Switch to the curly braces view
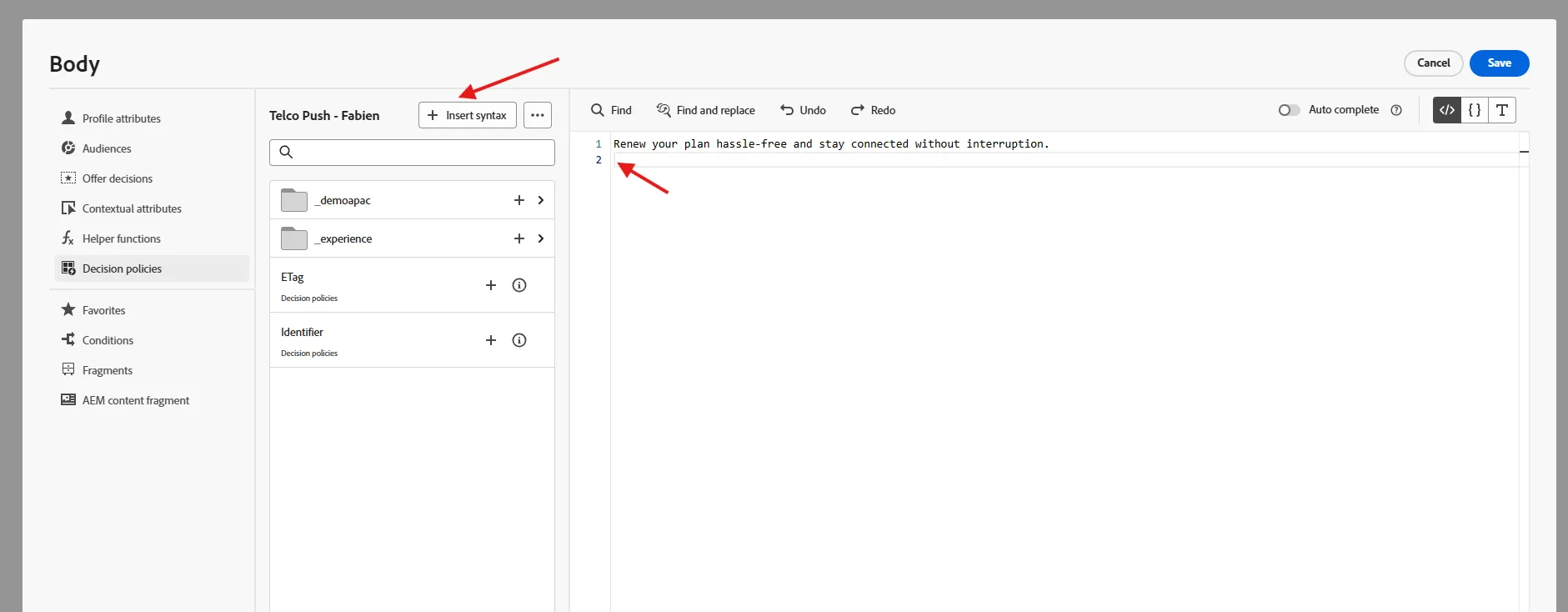This screenshot has width=1568, height=612. (1475, 110)
